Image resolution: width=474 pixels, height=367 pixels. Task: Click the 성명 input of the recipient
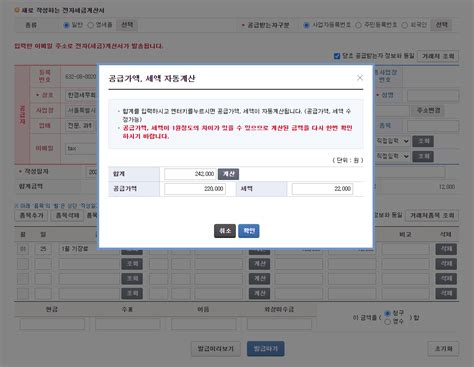pyautogui.click(x=433, y=96)
